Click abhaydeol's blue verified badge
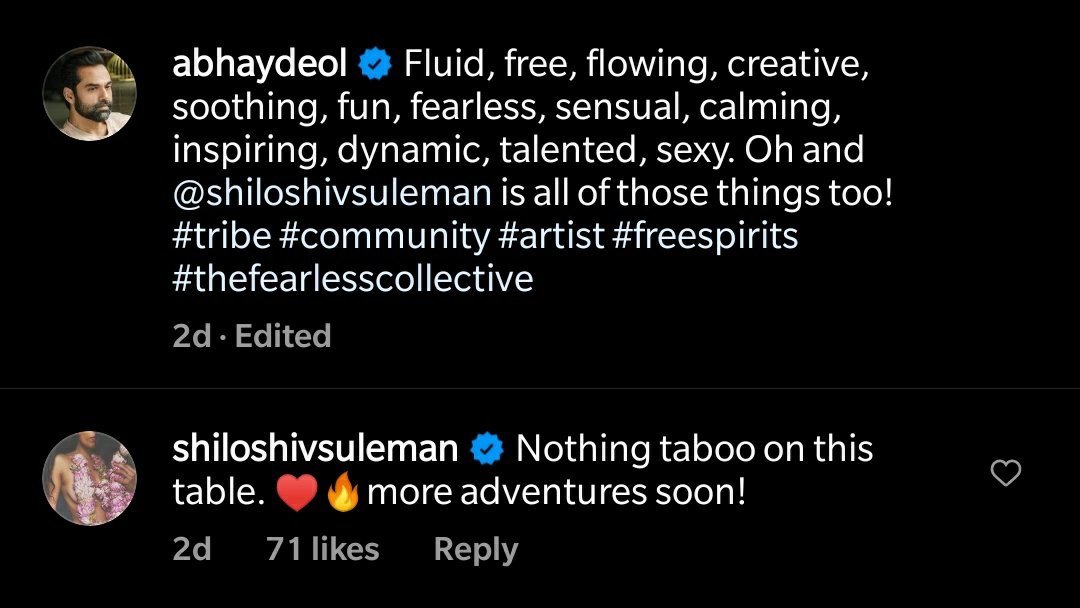This screenshot has height=608, width=1080. click(x=376, y=66)
